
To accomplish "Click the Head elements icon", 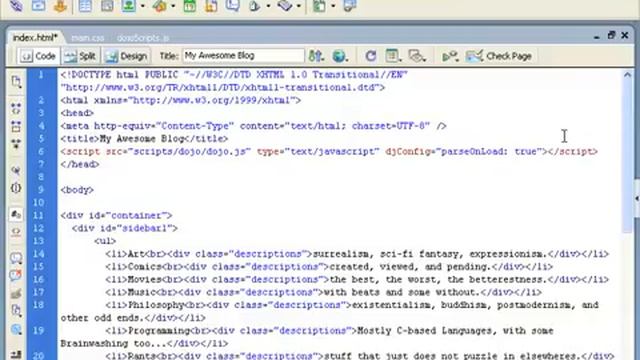I will 255,6.
